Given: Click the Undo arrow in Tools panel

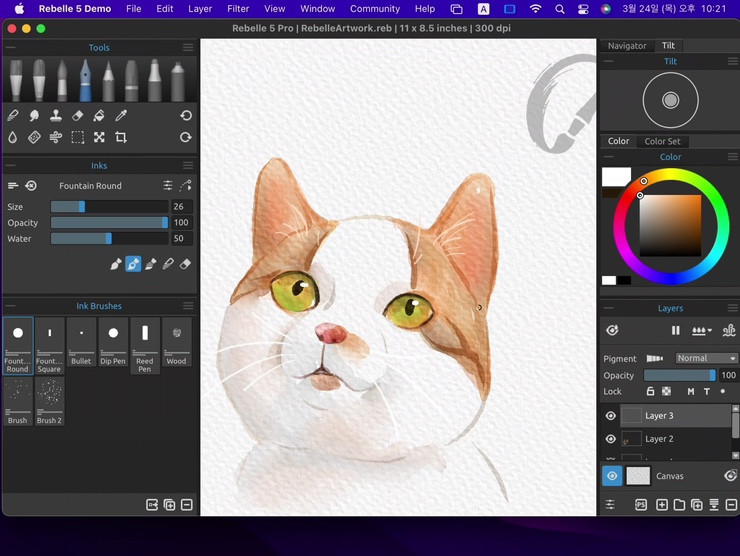Looking at the screenshot, I should (186, 116).
